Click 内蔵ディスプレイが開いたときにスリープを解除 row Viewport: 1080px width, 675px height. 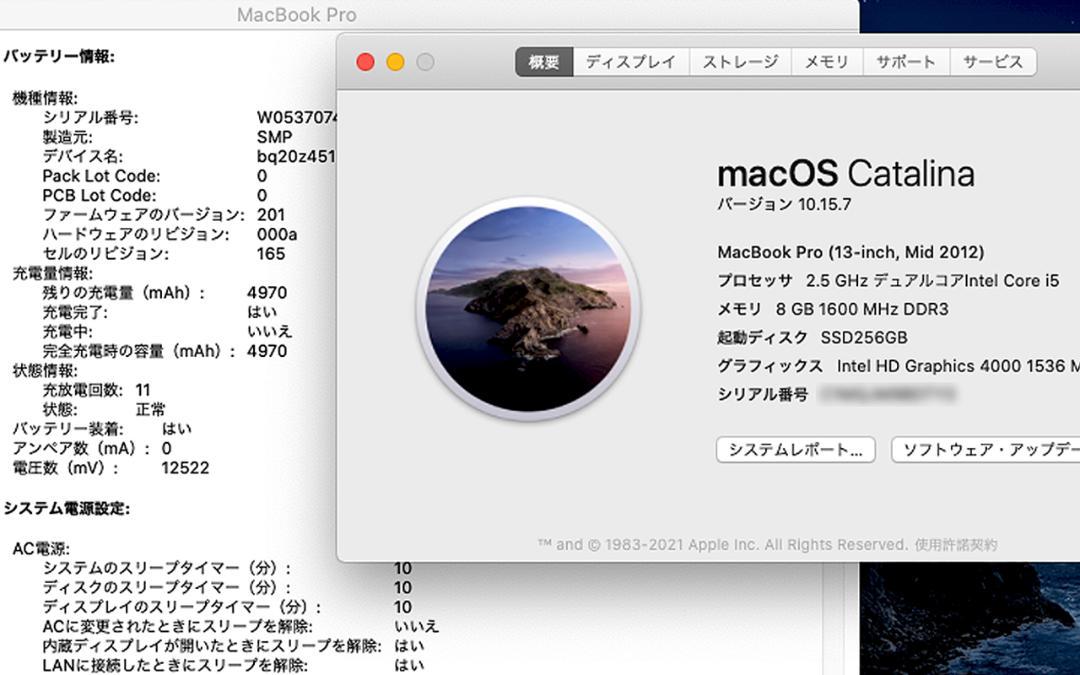233,645
